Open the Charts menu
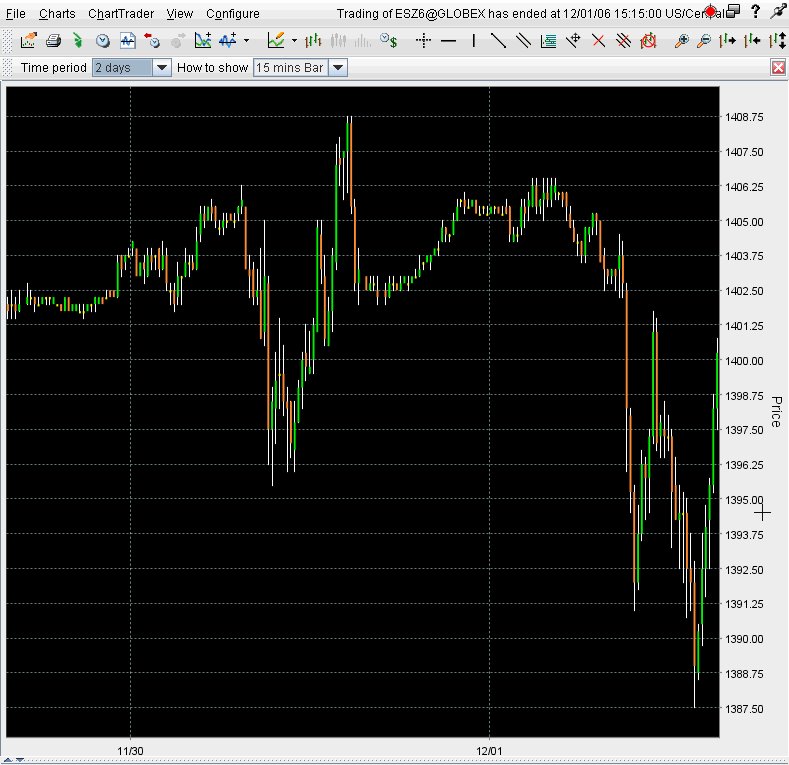The image size is (789, 765). 57,14
